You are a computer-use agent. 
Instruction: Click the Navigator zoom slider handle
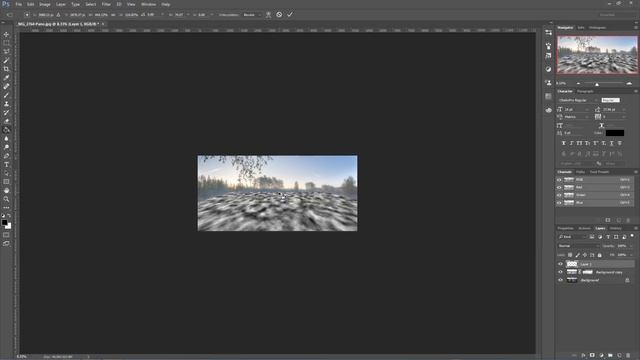597,84
